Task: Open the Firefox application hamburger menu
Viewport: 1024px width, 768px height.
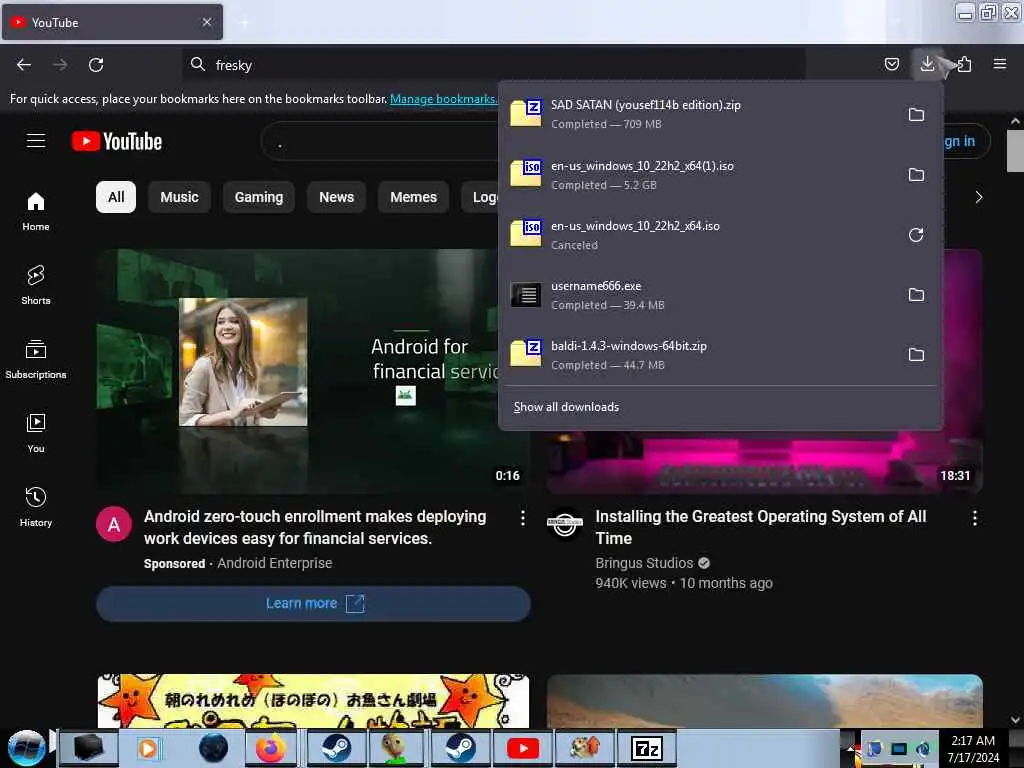Action: [x=999, y=64]
